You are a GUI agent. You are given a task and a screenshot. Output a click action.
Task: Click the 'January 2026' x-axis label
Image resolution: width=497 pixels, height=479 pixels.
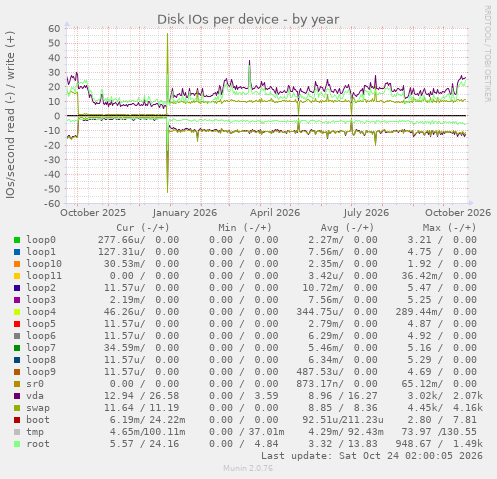(x=185, y=213)
